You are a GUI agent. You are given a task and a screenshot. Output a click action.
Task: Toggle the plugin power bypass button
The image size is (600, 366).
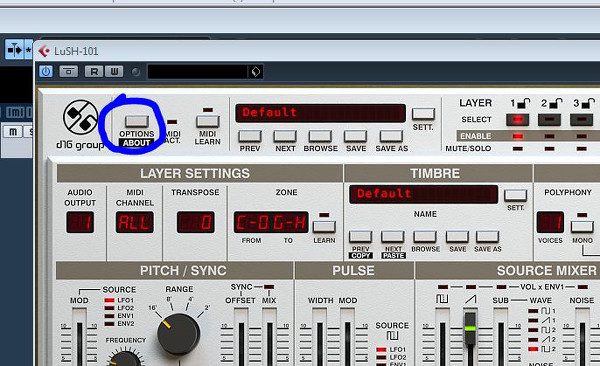pos(46,72)
